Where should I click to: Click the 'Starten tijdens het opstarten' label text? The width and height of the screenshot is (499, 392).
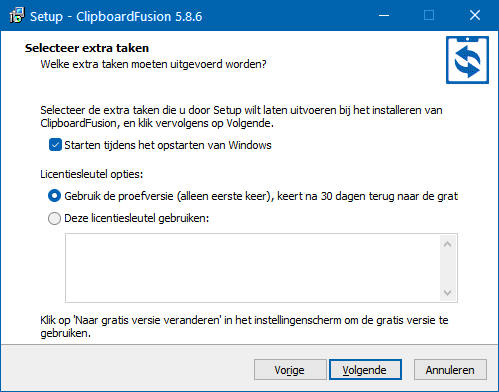pos(168,145)
